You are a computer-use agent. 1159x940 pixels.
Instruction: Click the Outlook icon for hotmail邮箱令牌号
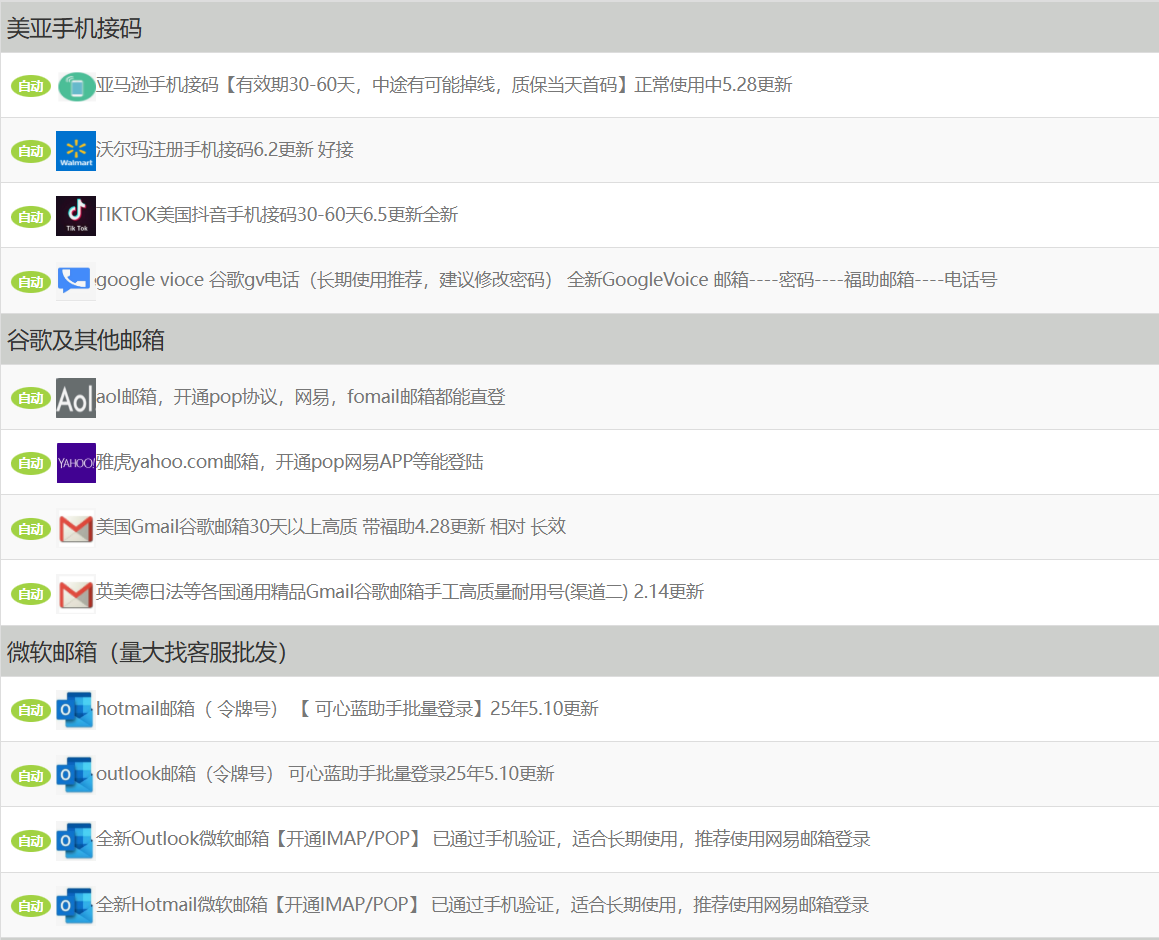point(77,708)
